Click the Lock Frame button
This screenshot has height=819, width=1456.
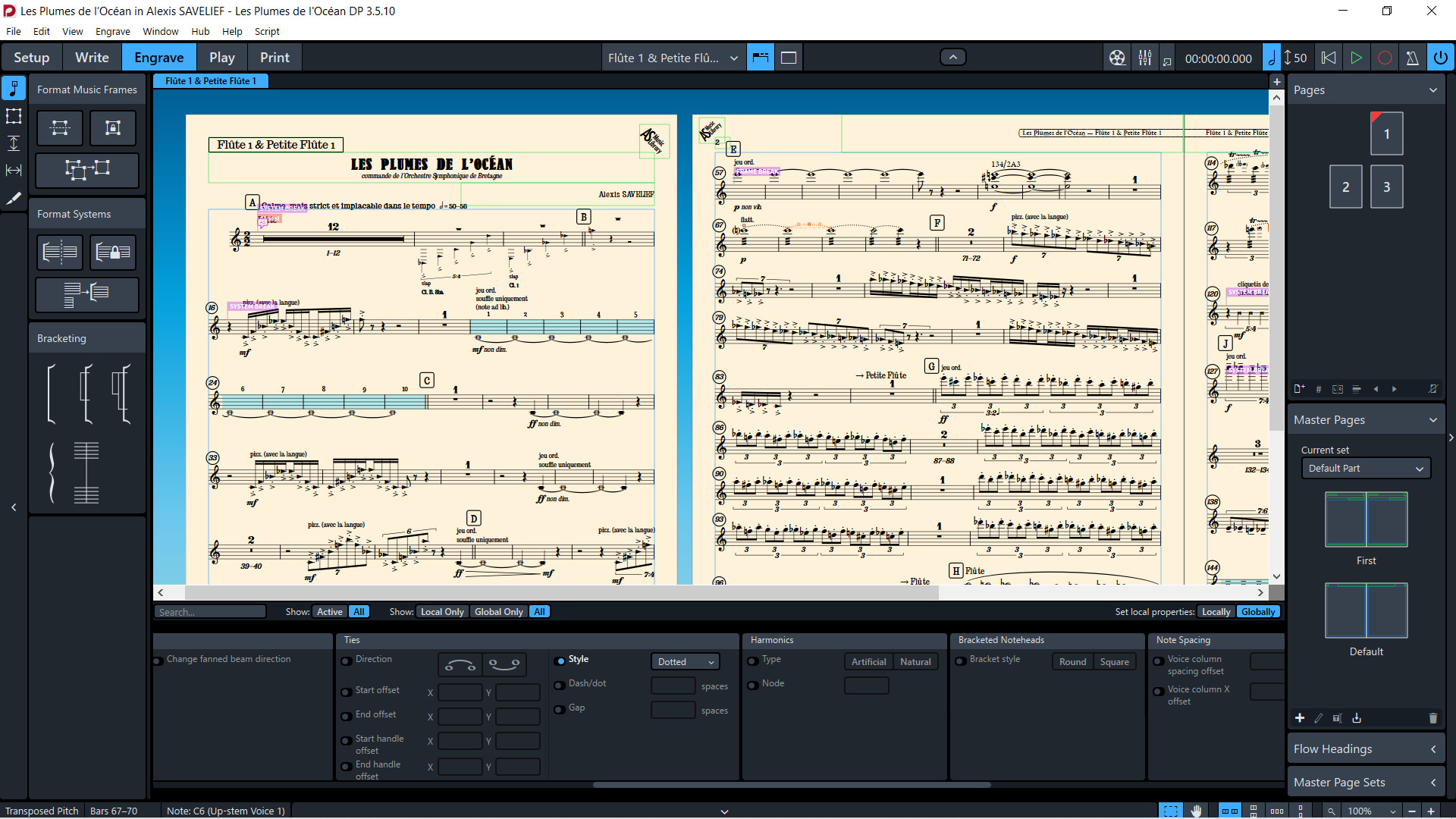[113, 128]
